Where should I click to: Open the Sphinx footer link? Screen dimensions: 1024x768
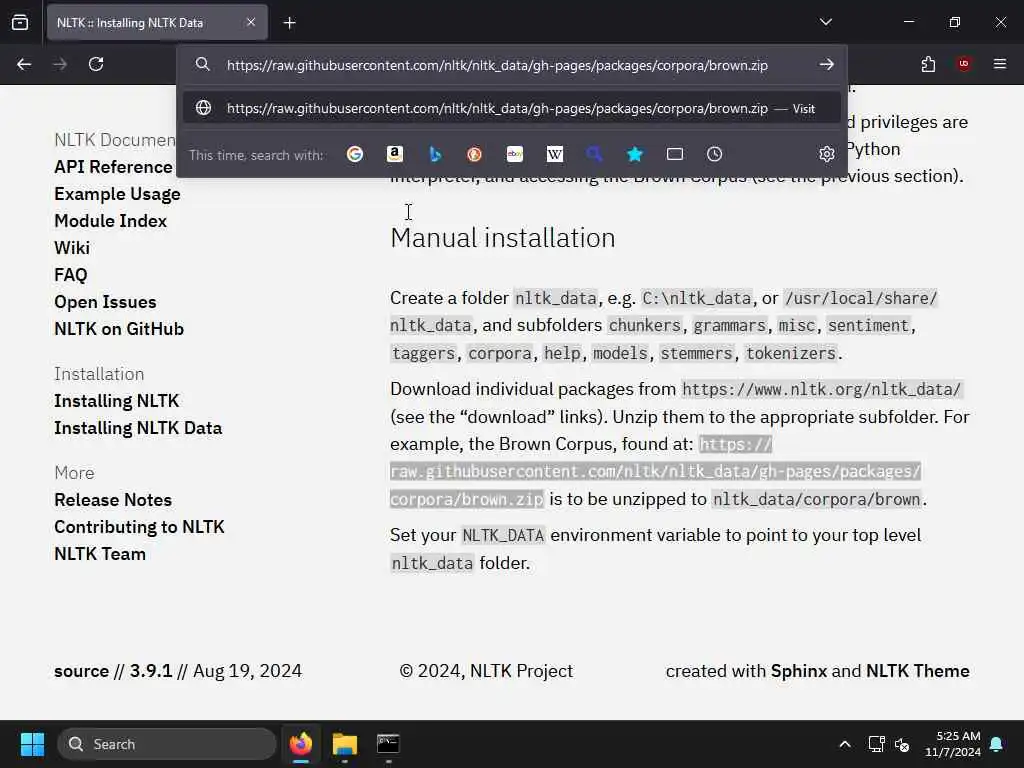[x=799, y=671]
